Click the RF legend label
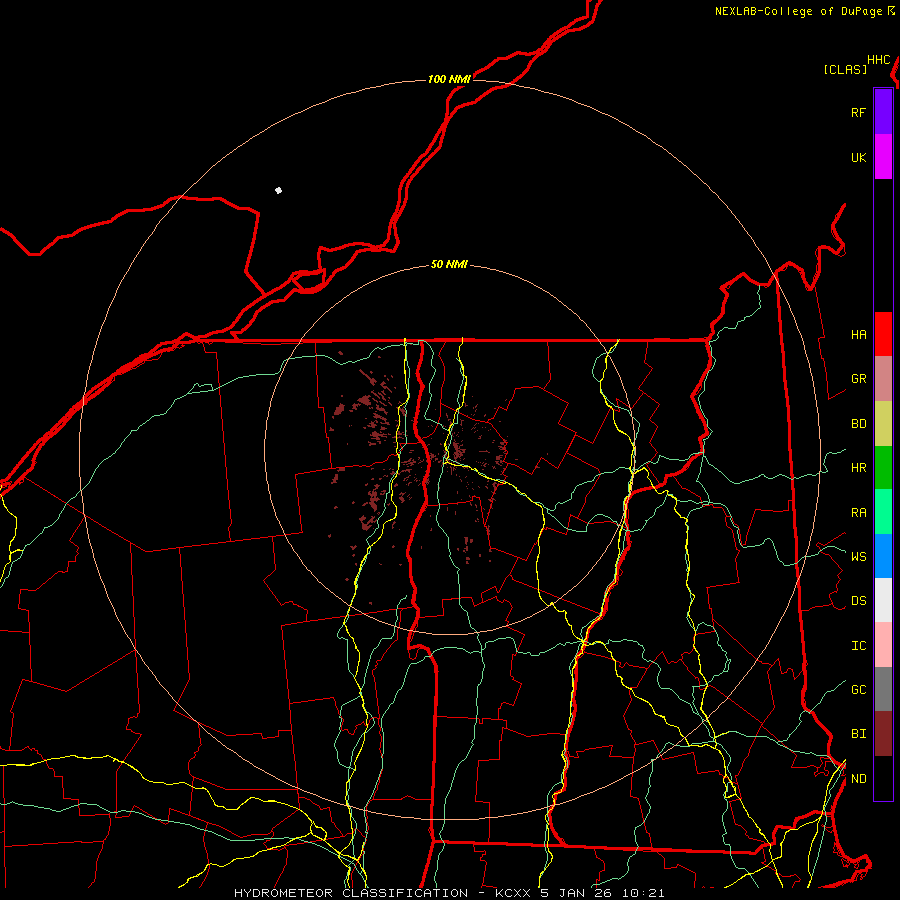 858,112
